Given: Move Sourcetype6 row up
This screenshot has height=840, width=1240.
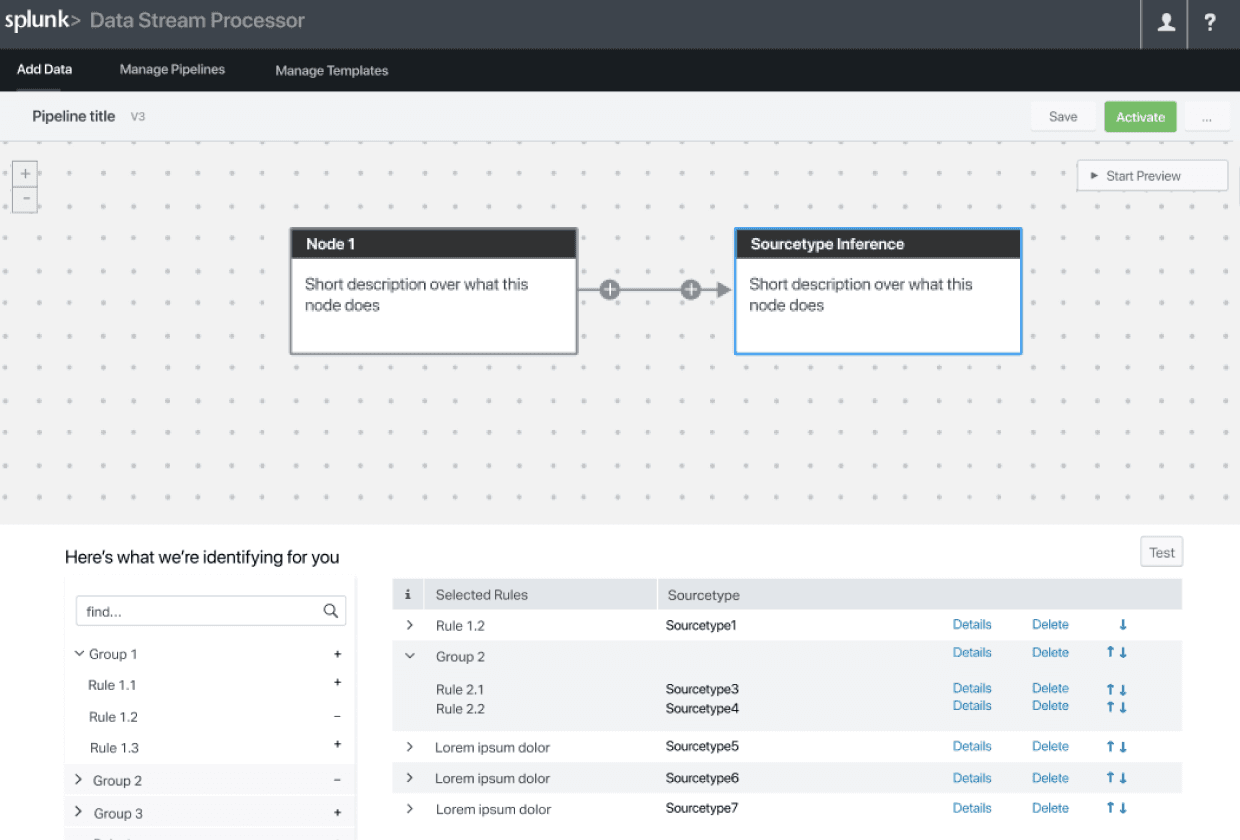Looking at the screenshot, I should [x=1110, y=778].
